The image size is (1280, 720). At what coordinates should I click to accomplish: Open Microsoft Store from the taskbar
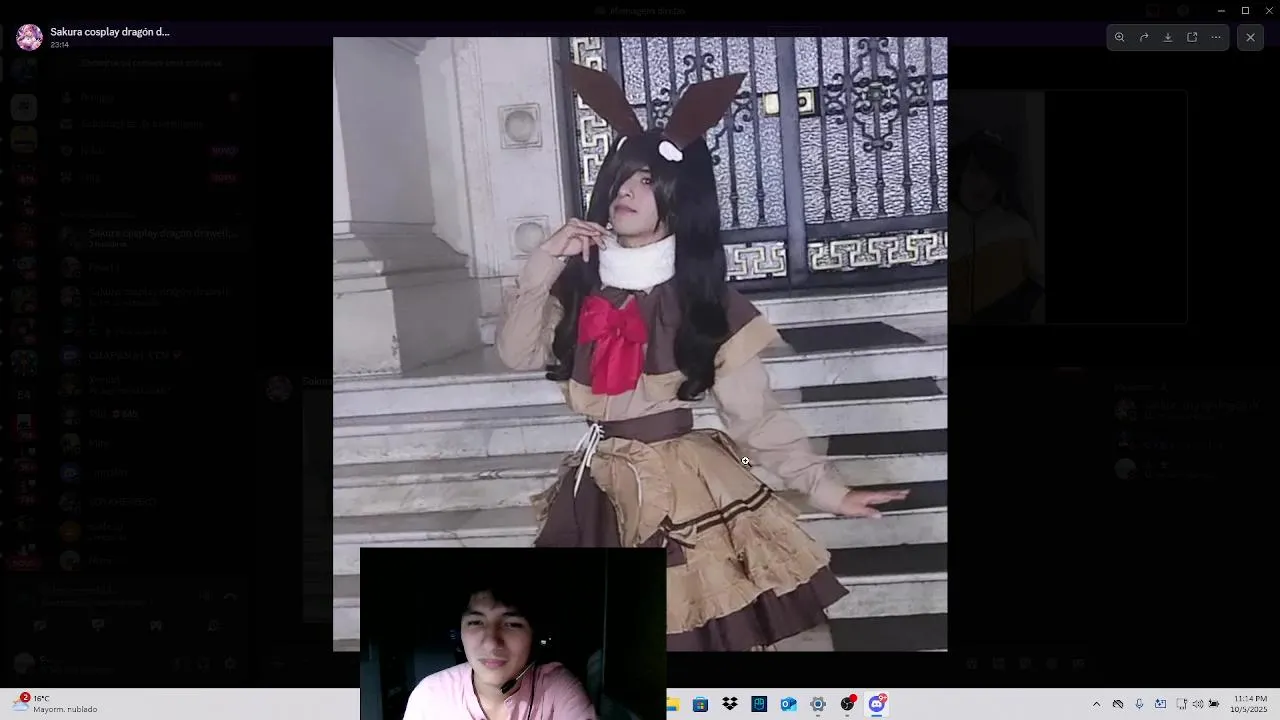[700, 704]
